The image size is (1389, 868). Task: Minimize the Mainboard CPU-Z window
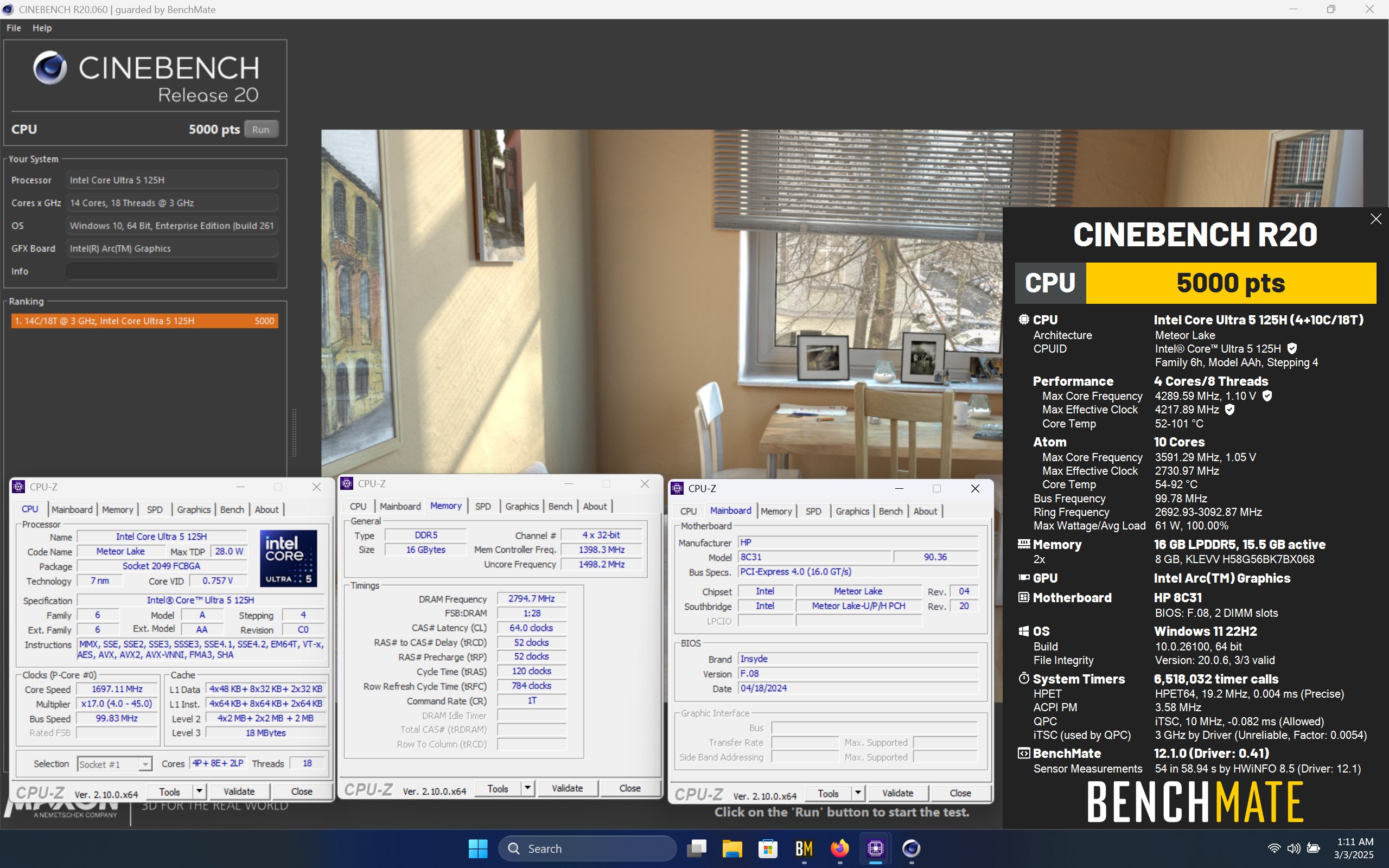click(900, 489)
